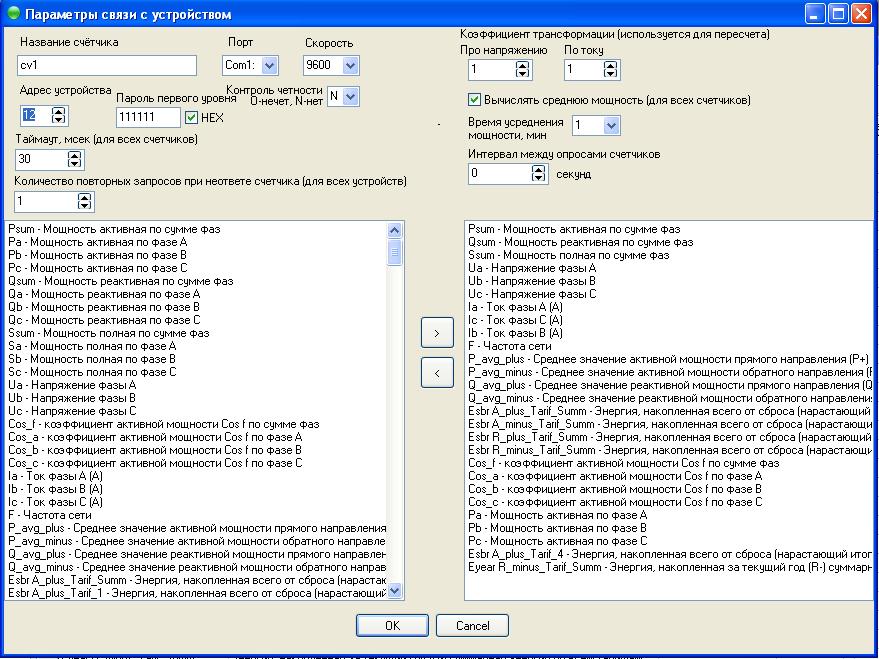This screenshot has height=659, width=879.
Task: Open the 9600 speed dropdown
Action: 349,66
